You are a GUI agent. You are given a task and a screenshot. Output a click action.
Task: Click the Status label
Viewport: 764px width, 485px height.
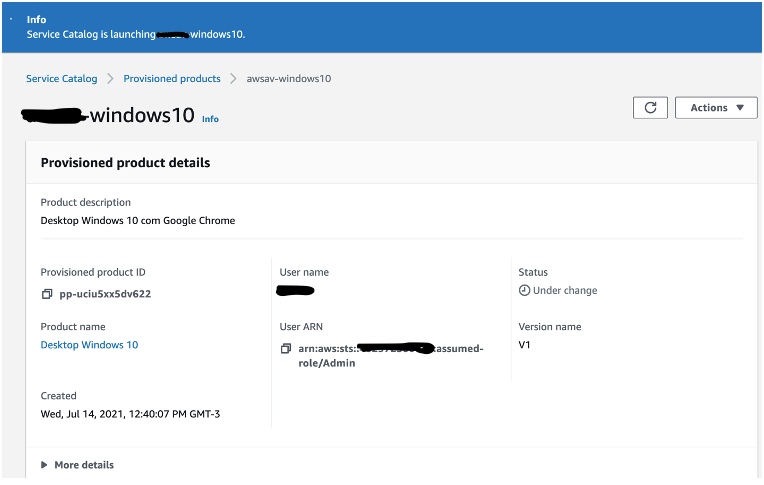pyautogui.click(x=533, y=272)
